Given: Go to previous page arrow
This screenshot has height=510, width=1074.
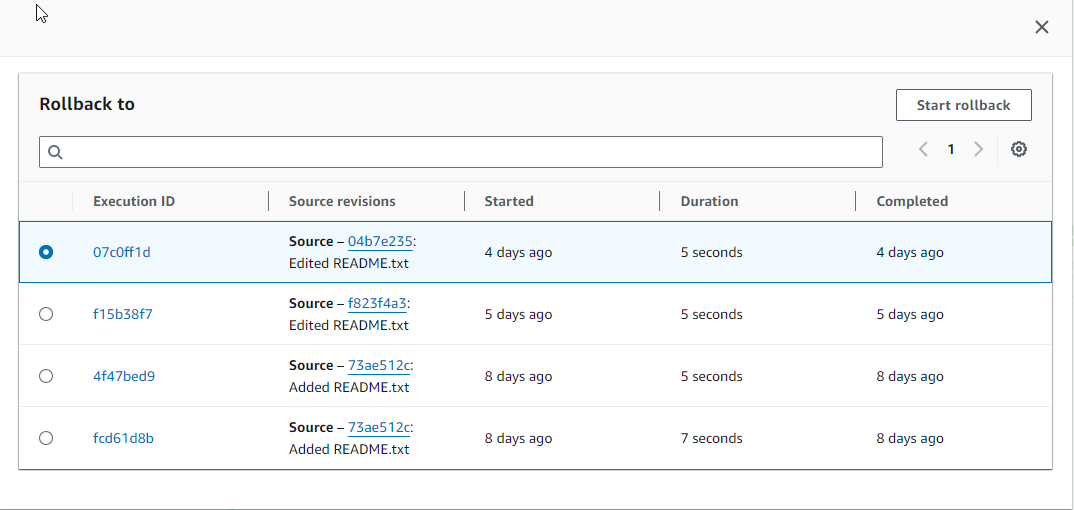Looking at the screenshot, I should pos(923,149).
